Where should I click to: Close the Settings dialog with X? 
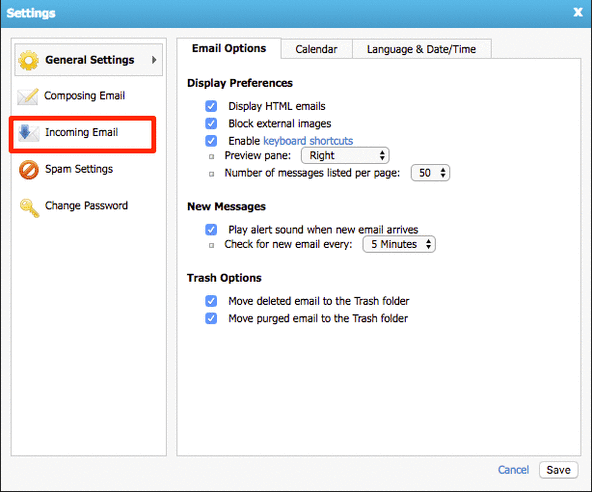[578, 12]
